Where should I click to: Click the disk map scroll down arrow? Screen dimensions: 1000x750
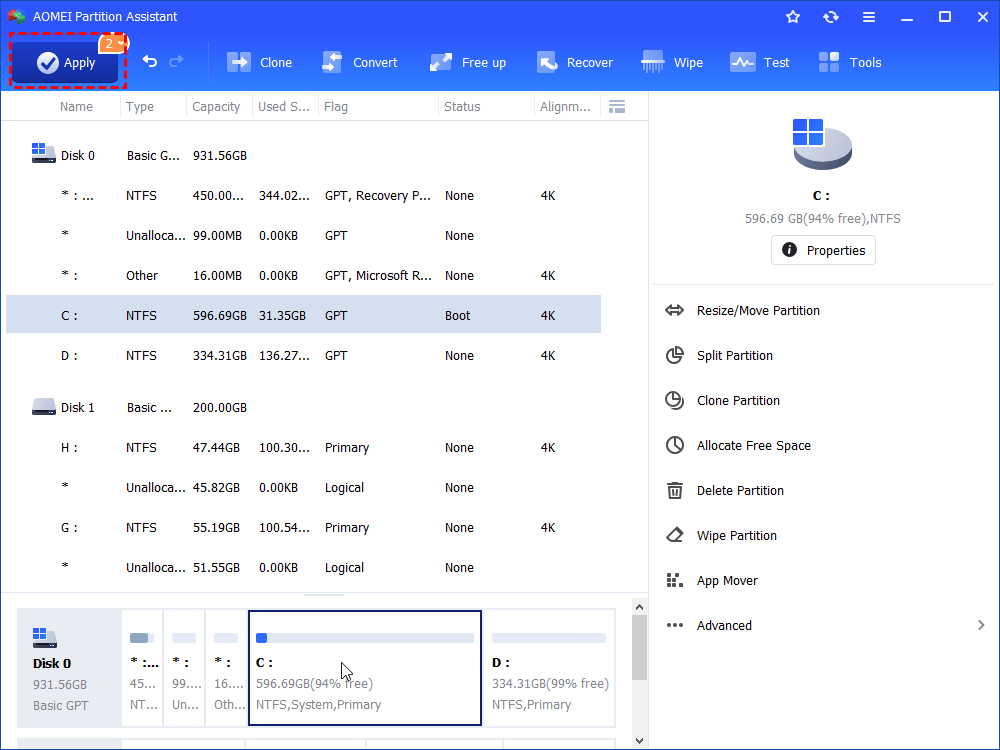(x=639, y=740)
